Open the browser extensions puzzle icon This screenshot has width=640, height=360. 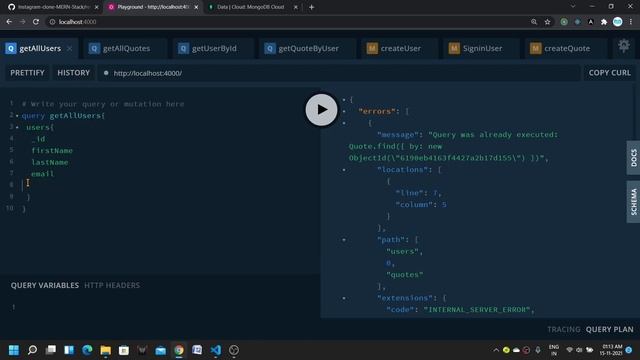coord(604,22)
